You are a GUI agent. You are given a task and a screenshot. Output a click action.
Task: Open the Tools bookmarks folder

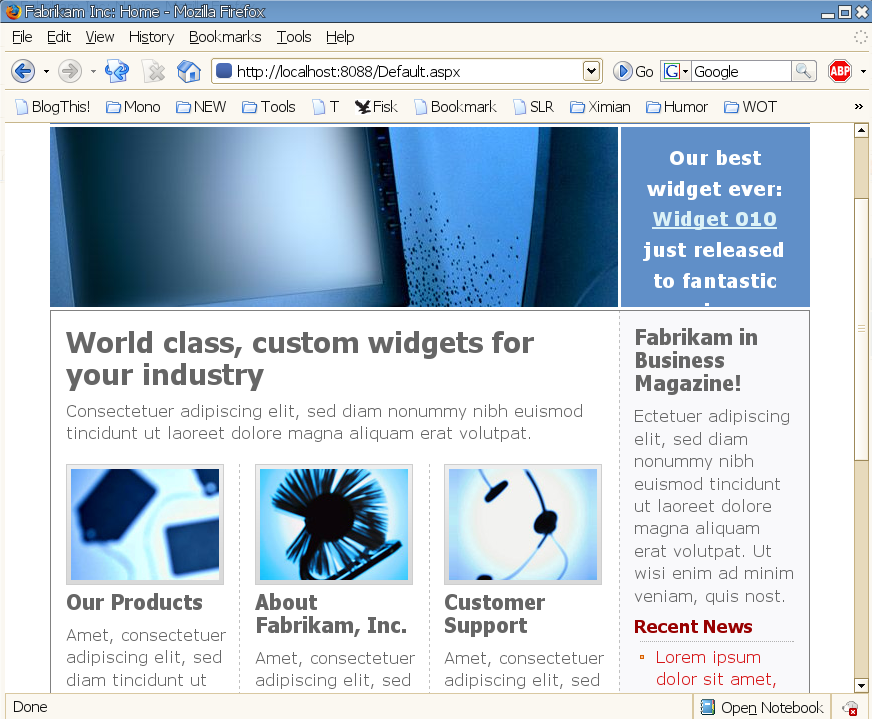tap(269, 107)
